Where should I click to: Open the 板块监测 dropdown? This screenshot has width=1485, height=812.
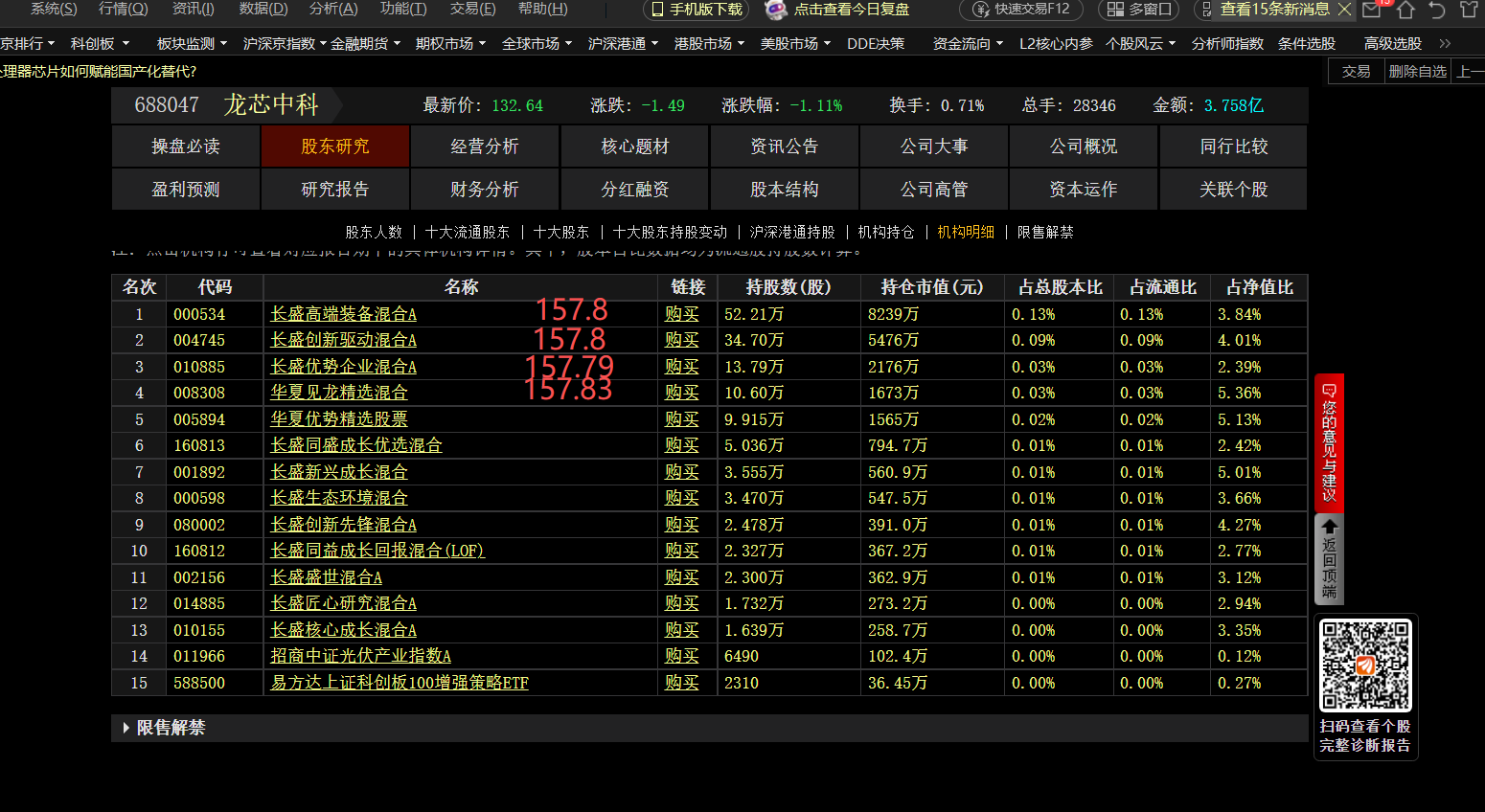point(192,44)
